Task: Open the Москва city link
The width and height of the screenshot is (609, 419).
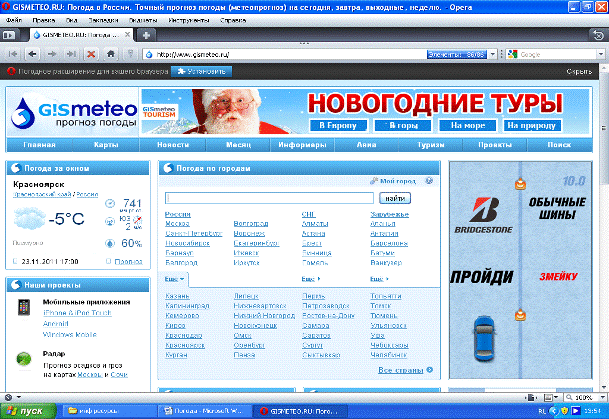Action: [x=177, y=224]
